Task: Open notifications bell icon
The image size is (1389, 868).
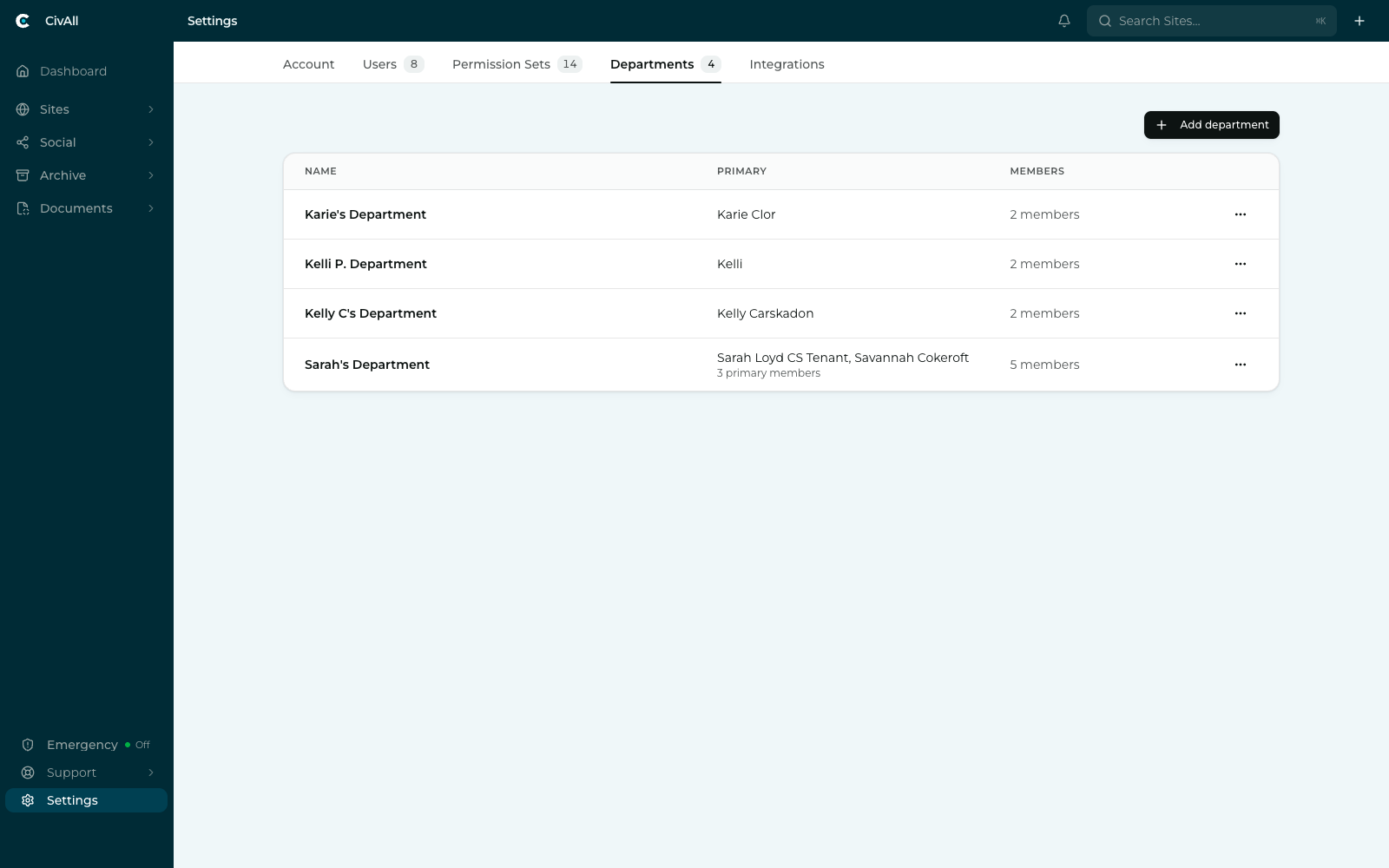Action: pos(1064,21)
